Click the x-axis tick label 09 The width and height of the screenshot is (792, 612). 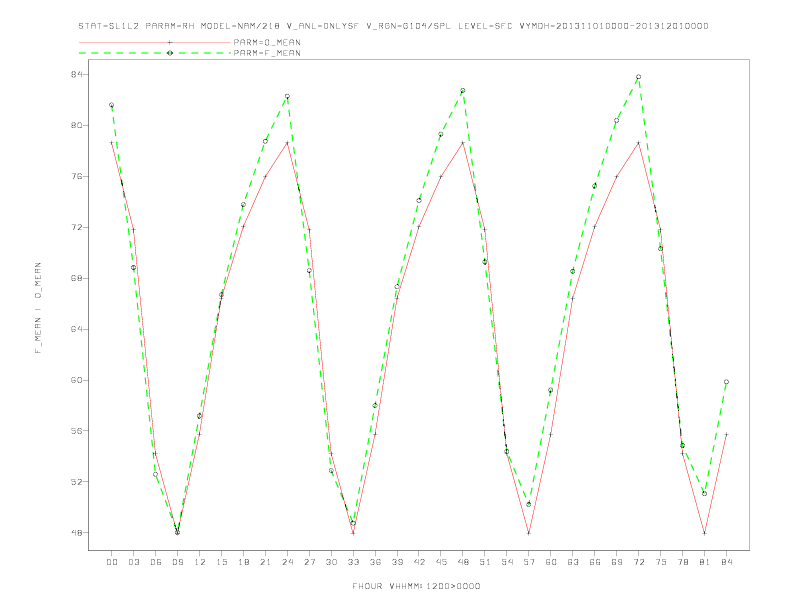pos(177,562)
